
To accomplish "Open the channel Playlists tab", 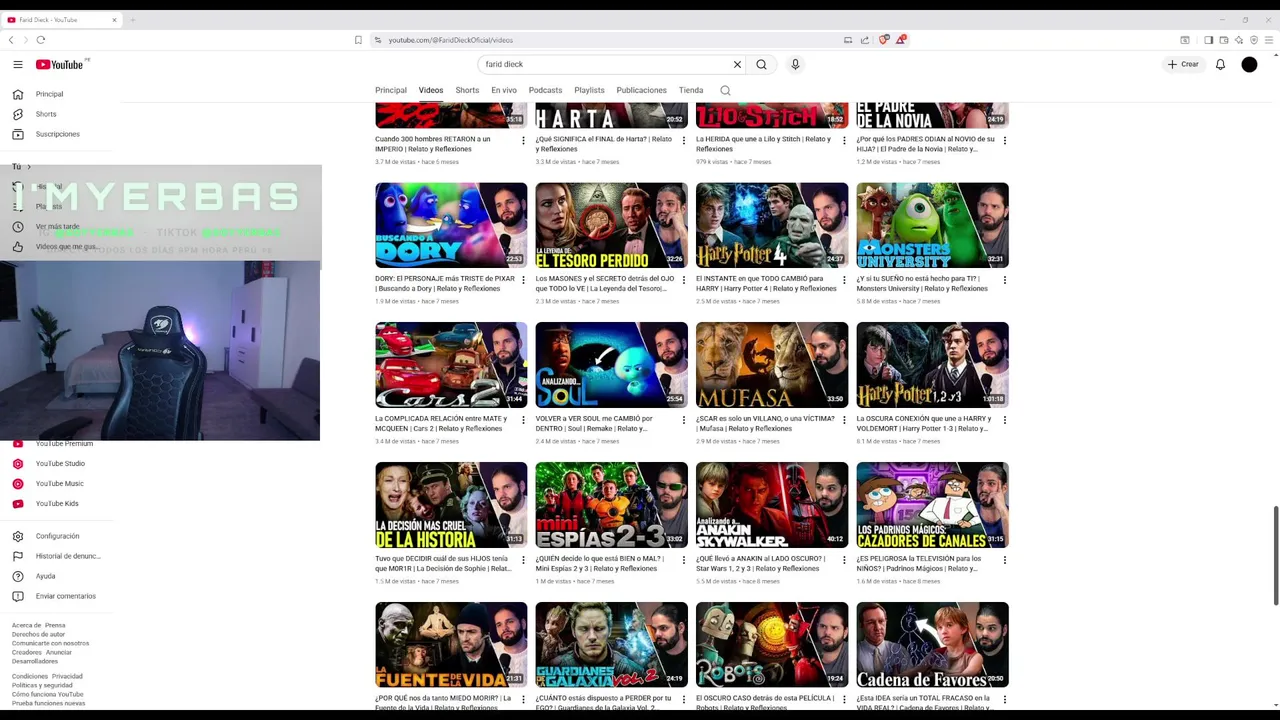I will (589, 90).
